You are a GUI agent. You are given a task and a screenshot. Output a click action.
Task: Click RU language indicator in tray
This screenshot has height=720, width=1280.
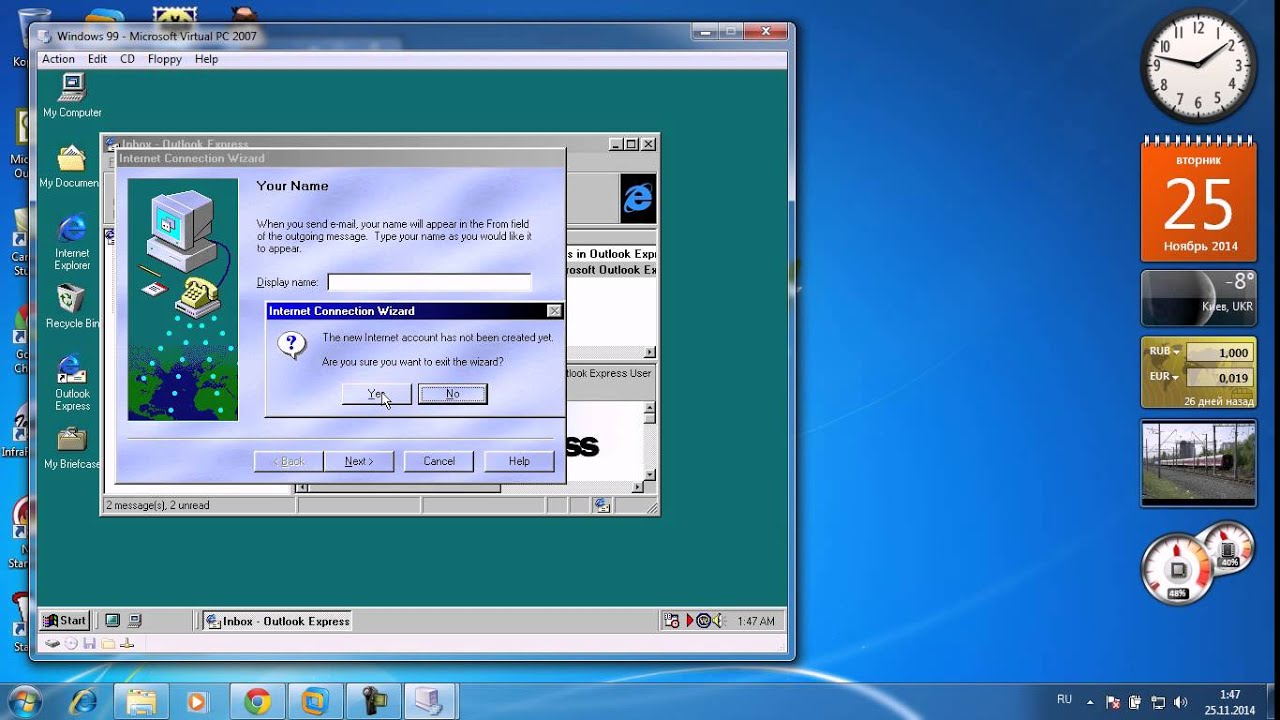coord(1065,699)
